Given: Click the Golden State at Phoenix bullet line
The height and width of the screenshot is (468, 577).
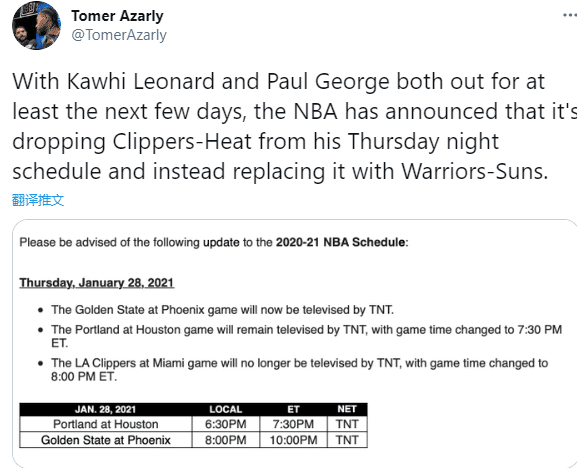Looking at the screenshot, I should (222, 310).
